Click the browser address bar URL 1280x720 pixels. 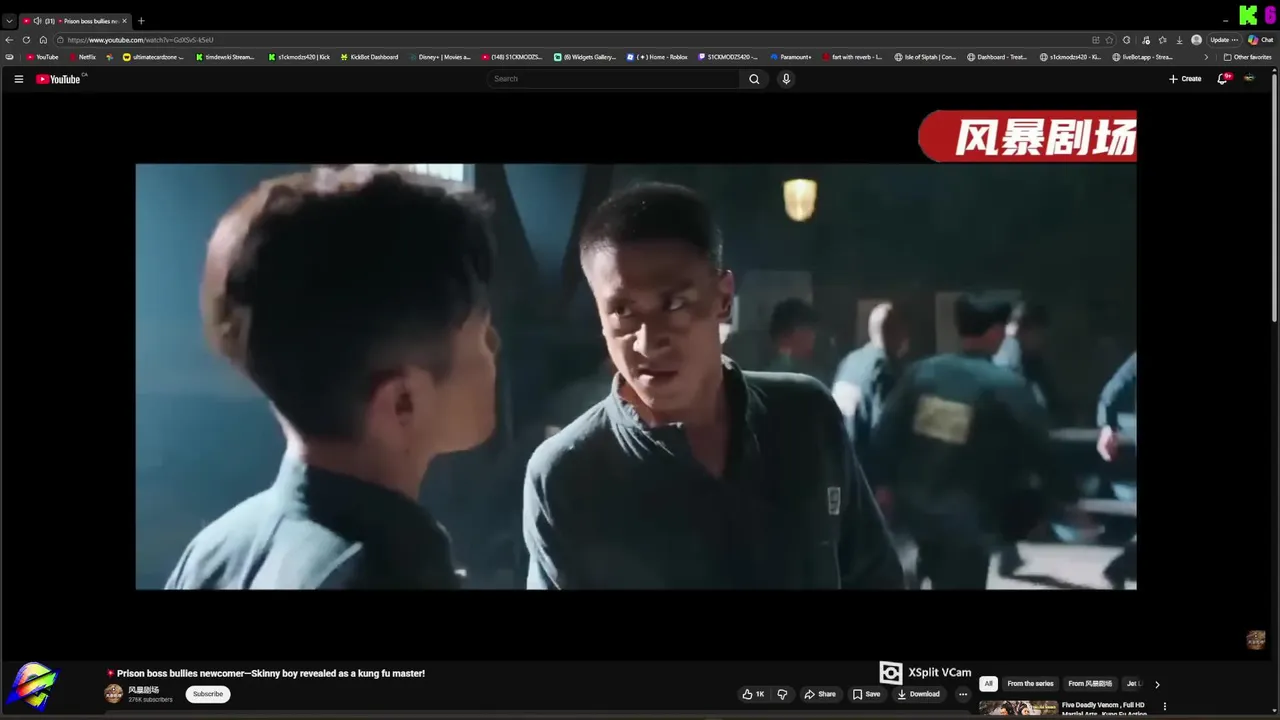[x=140, y=40]
